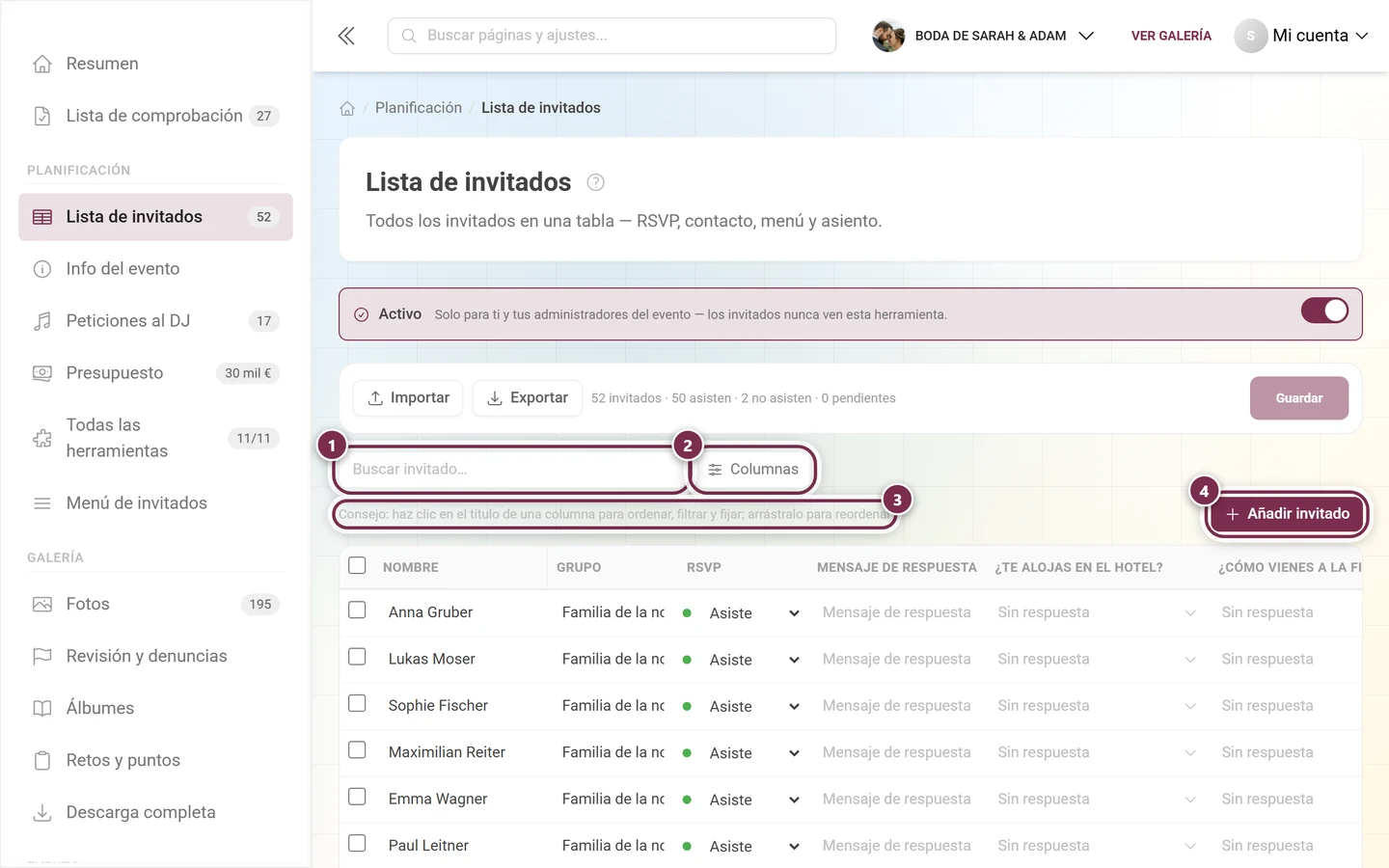Click the Fotos picture icon

[42, 605]
